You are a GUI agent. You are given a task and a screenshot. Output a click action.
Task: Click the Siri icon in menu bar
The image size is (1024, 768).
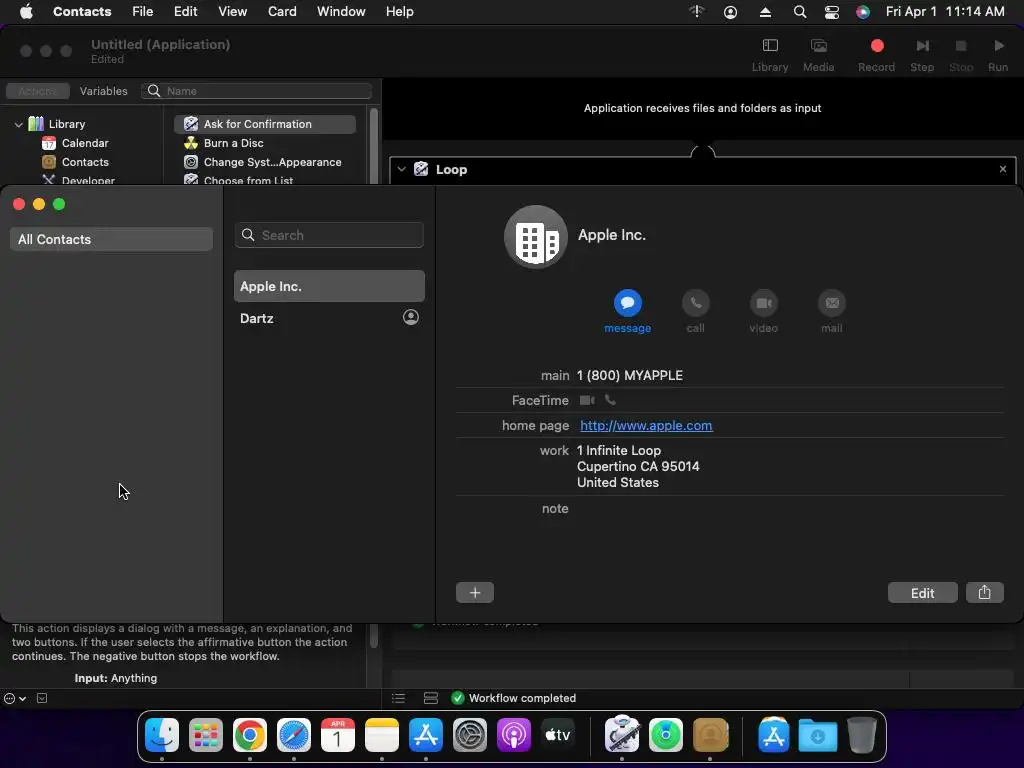point(863,12)
